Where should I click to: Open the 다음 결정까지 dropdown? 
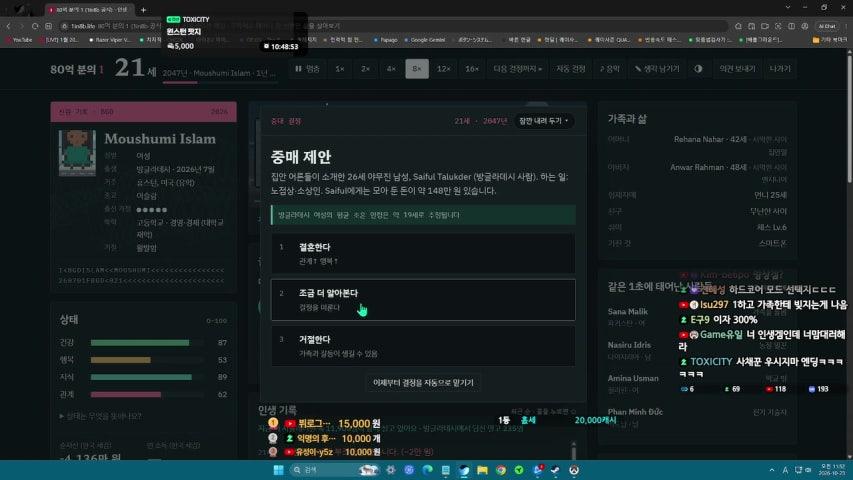pyautogui.click(x=517, y=69)
